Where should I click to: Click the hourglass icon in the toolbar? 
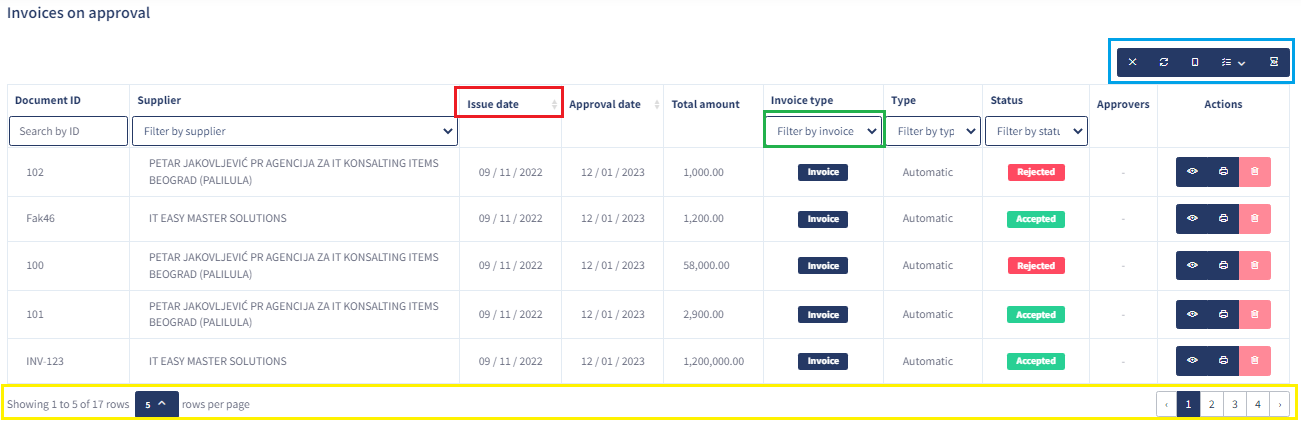(x=1273, y=62)
